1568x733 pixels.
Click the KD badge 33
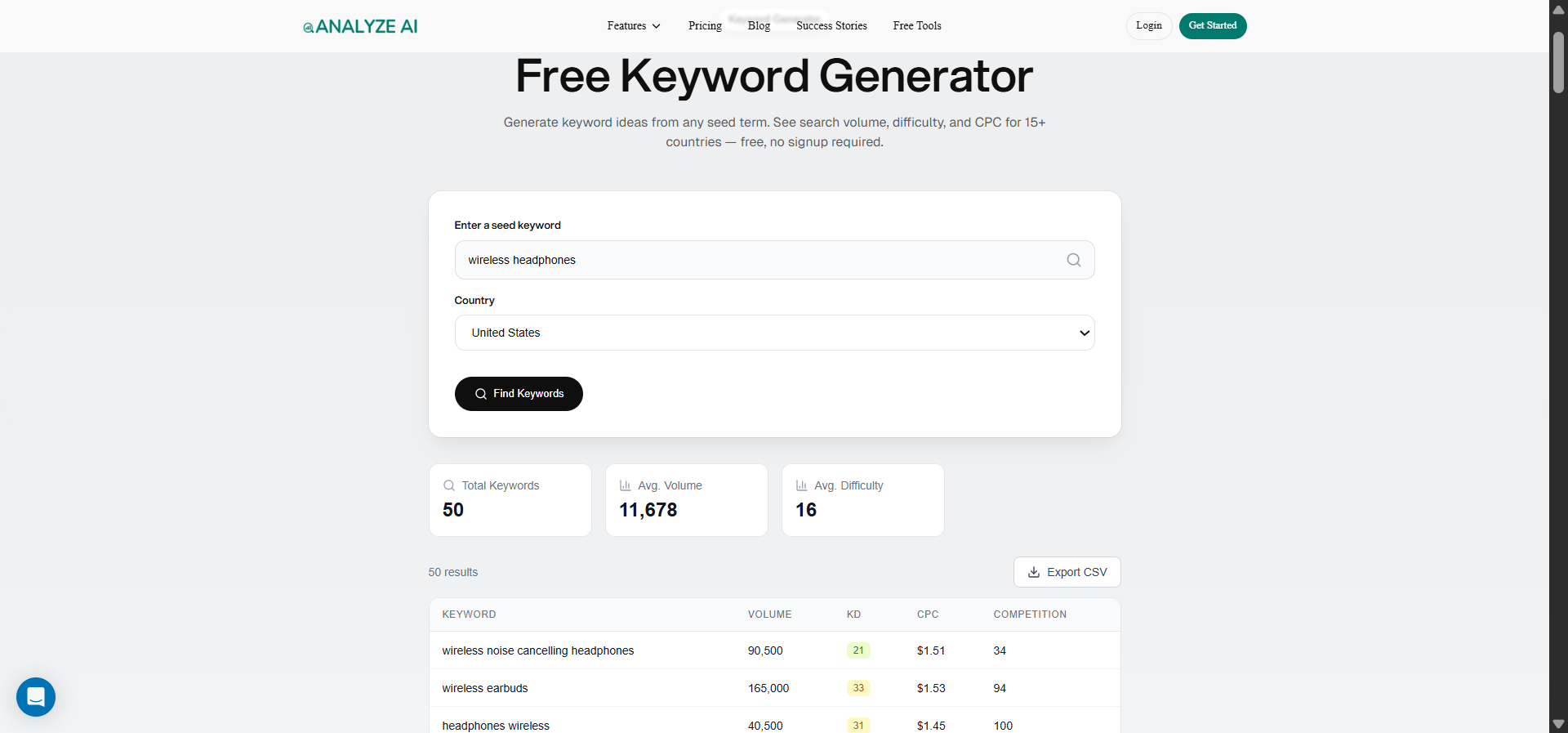click(x=858, y=688)
